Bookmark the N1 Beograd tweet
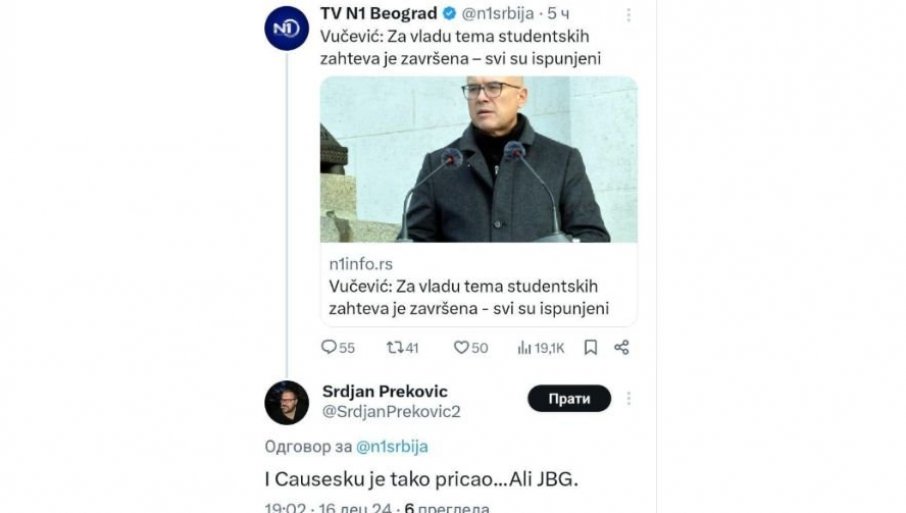 click(591, 348)
